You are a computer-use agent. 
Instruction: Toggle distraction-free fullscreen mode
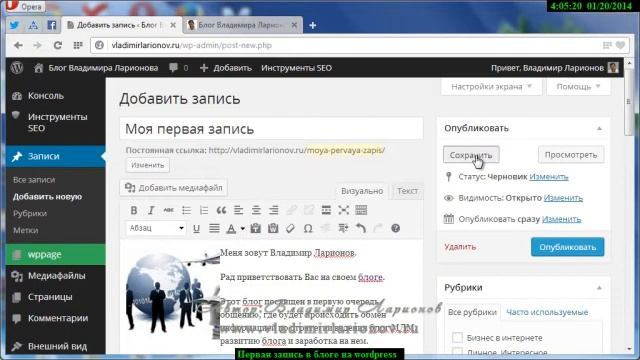point(344,210)
